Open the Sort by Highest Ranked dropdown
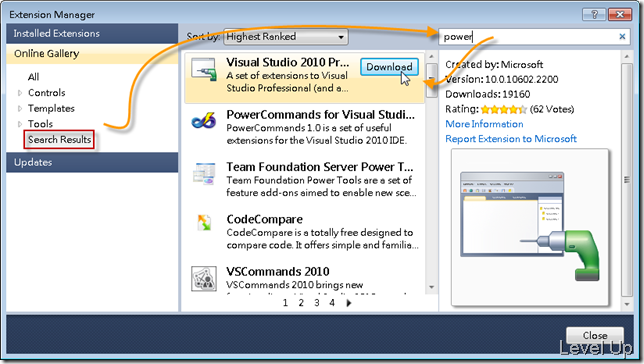644x364 pixels. 286,37
